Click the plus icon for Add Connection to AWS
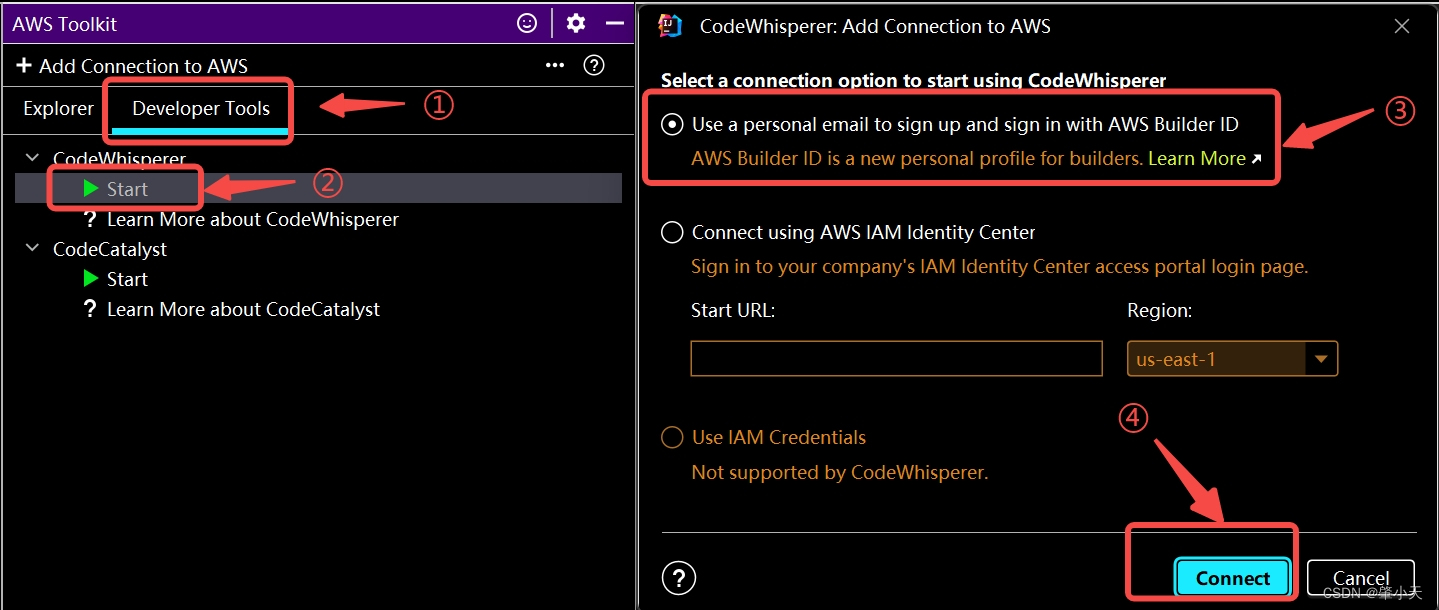 click(x=24, y=66)
